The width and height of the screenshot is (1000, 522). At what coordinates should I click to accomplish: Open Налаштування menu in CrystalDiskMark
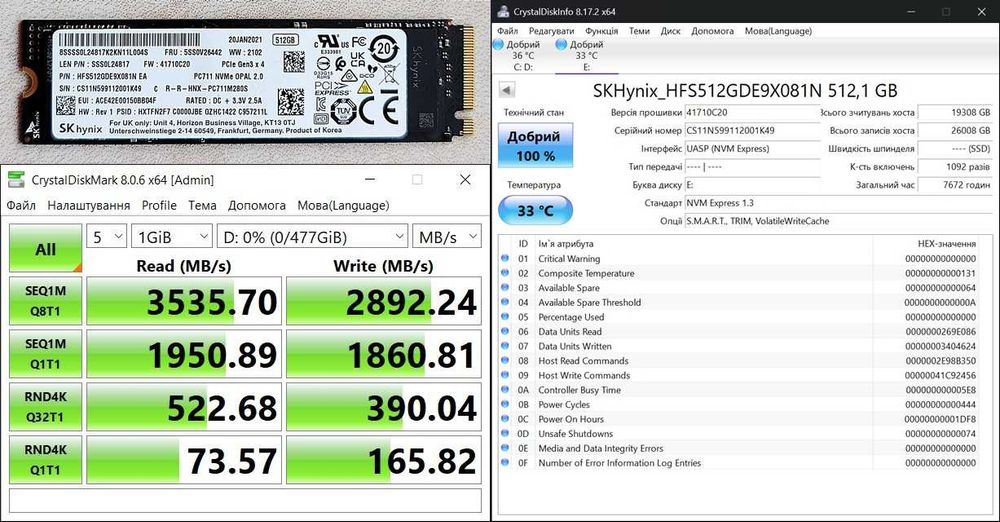point(89,205)
